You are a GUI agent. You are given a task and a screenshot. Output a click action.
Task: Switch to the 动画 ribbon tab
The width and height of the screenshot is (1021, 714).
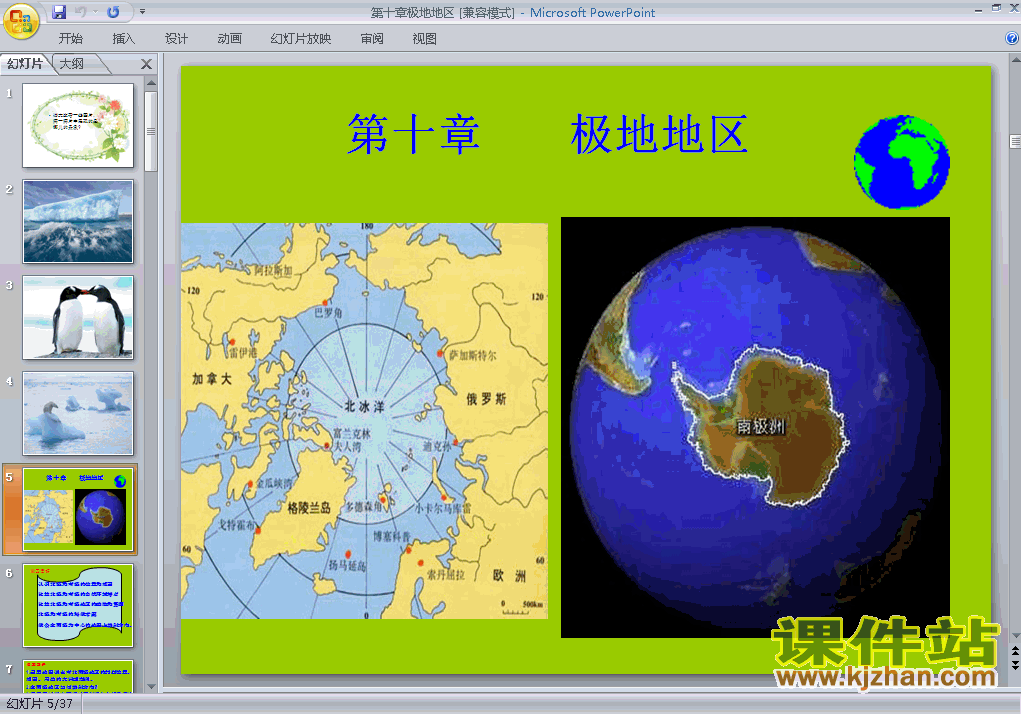pos(229,38)
